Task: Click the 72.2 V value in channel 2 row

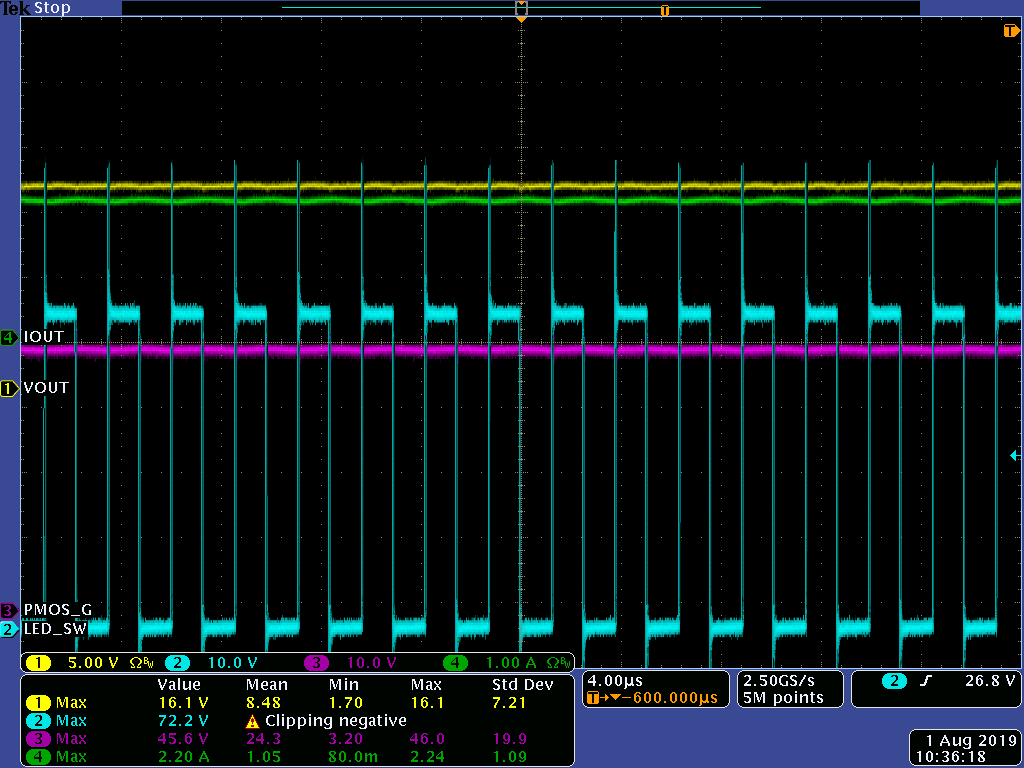Action: [183, 721]
